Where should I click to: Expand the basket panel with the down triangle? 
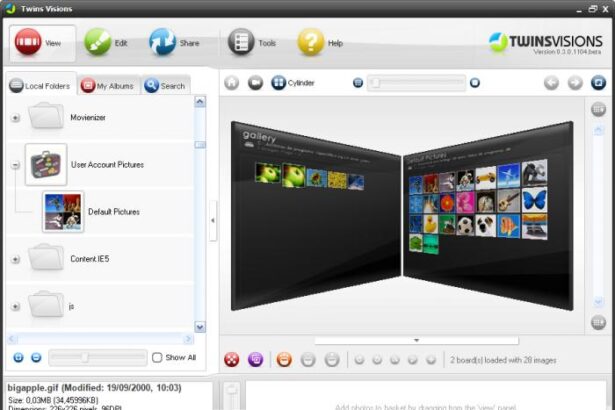417,341
